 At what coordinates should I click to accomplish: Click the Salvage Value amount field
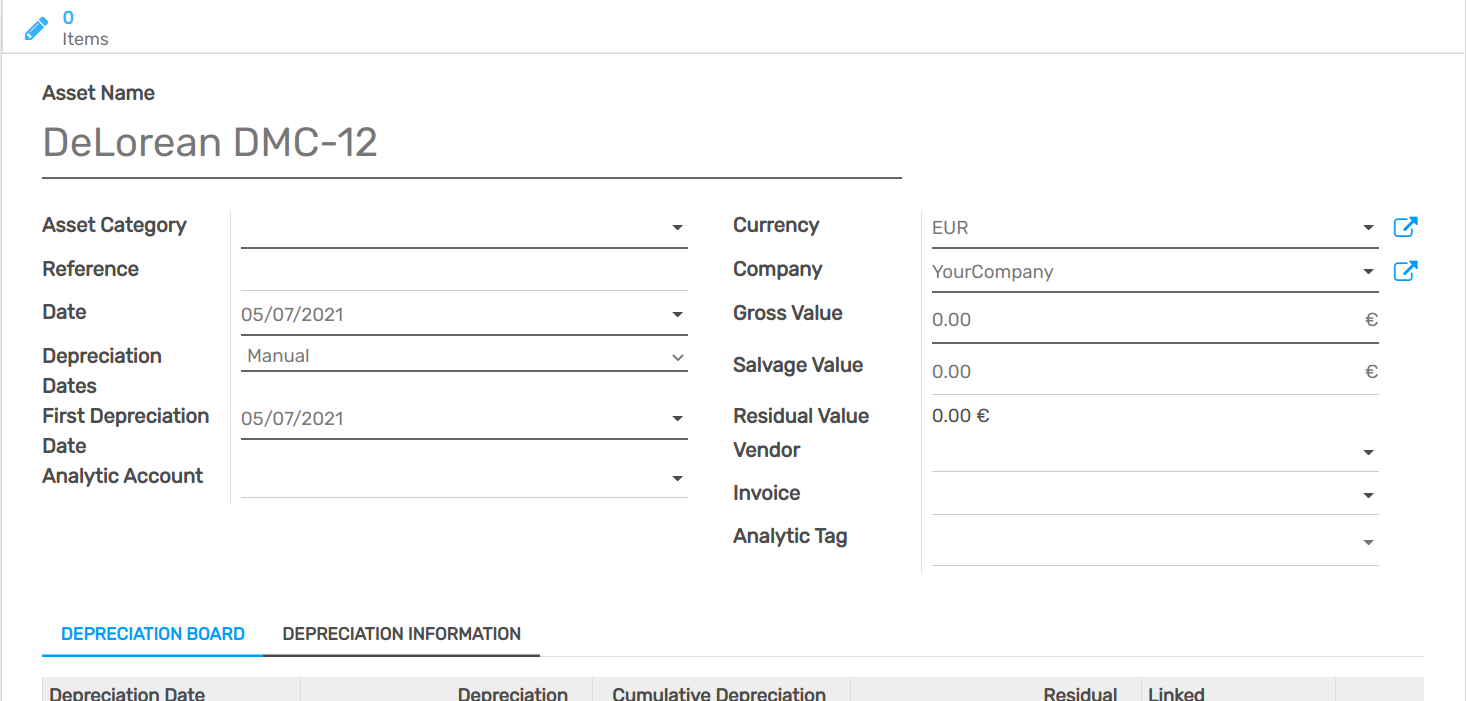coord(1100,371)
